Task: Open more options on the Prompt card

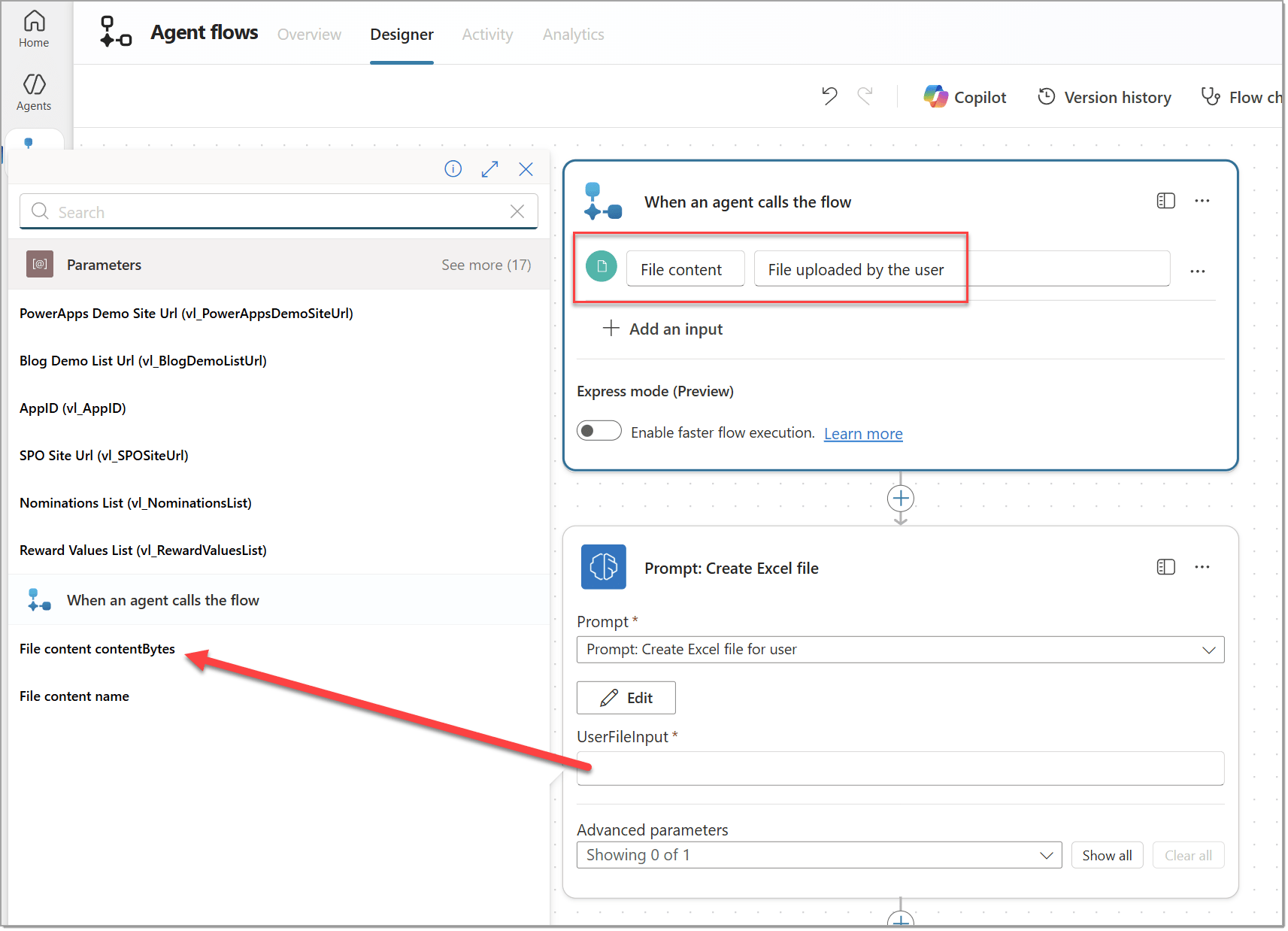Action: (x=1202, y=567)
